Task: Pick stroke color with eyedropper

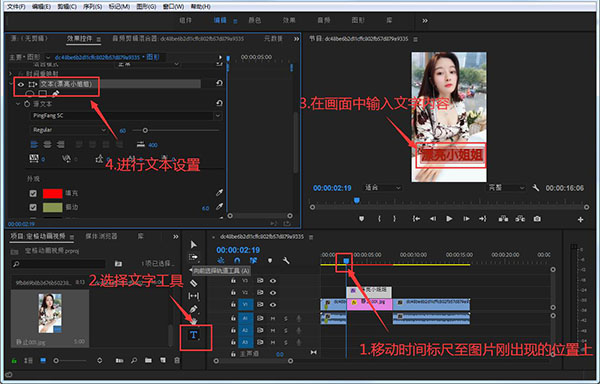Action: (219, 207)
